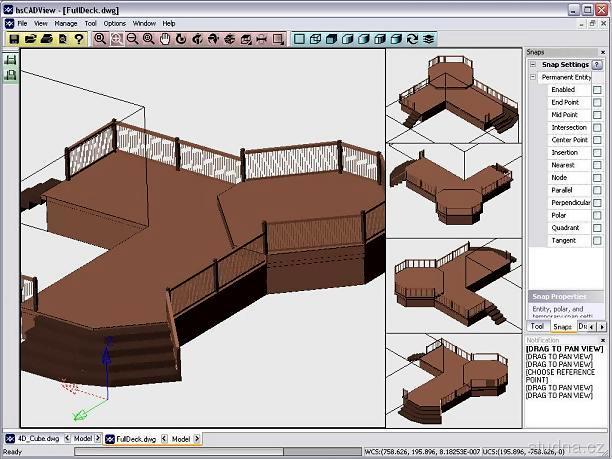
Task: Click left arrow beside 4D_Cube.dwg Model tab
Action: [67, 438]
